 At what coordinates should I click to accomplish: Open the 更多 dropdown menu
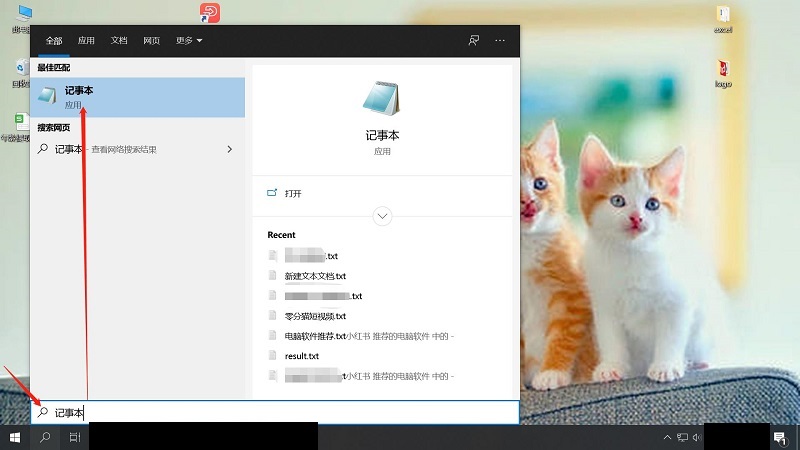click(x=189, y=40)
